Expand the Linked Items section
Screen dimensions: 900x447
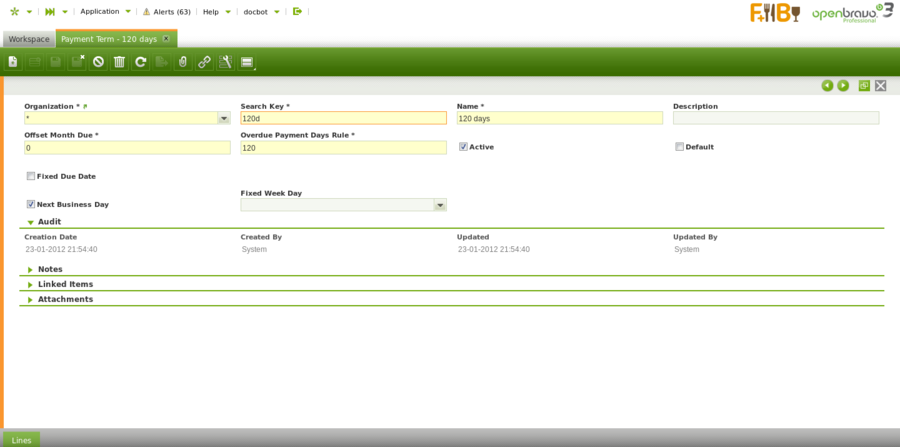[x=65, y=284]
